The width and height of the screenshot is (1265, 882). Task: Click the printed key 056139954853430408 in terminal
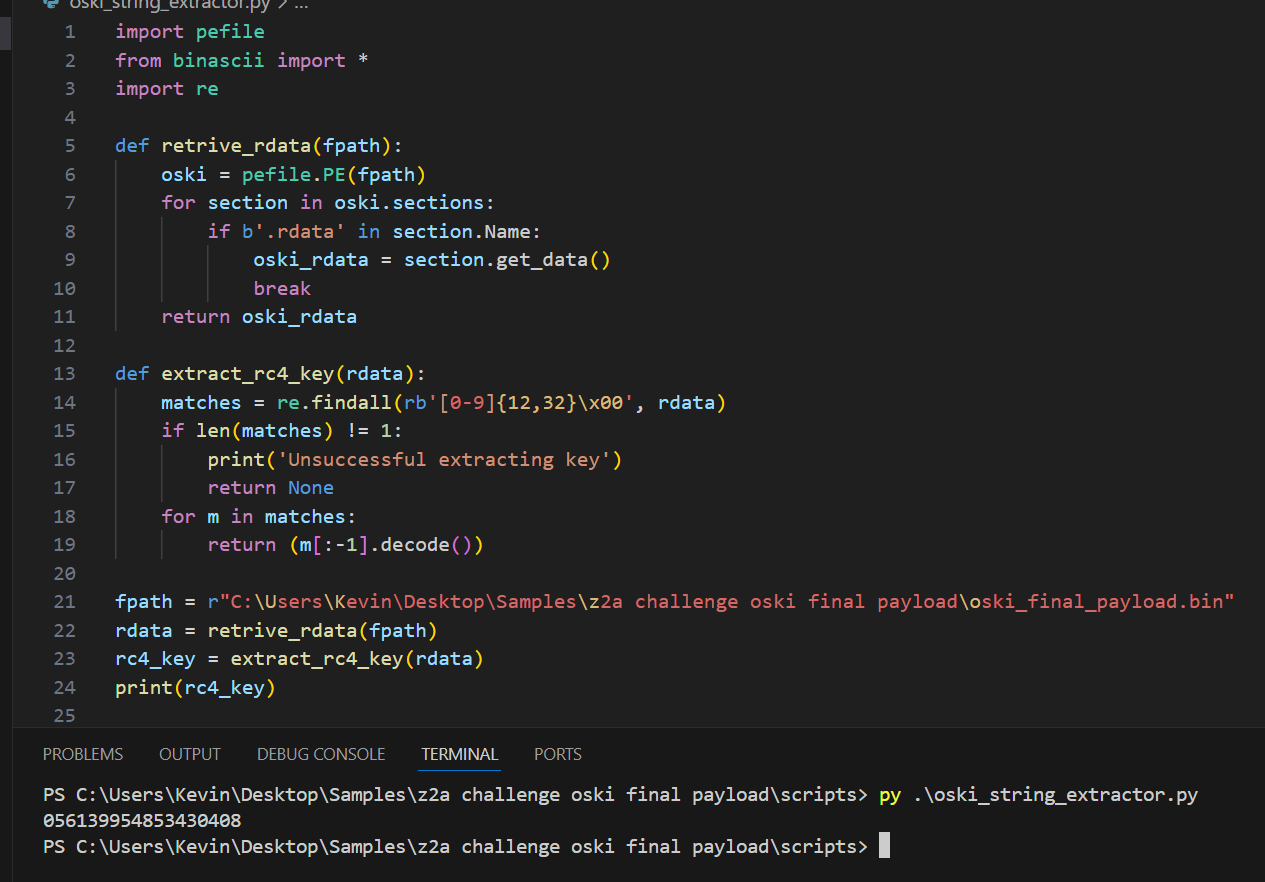tap(141, 821)
